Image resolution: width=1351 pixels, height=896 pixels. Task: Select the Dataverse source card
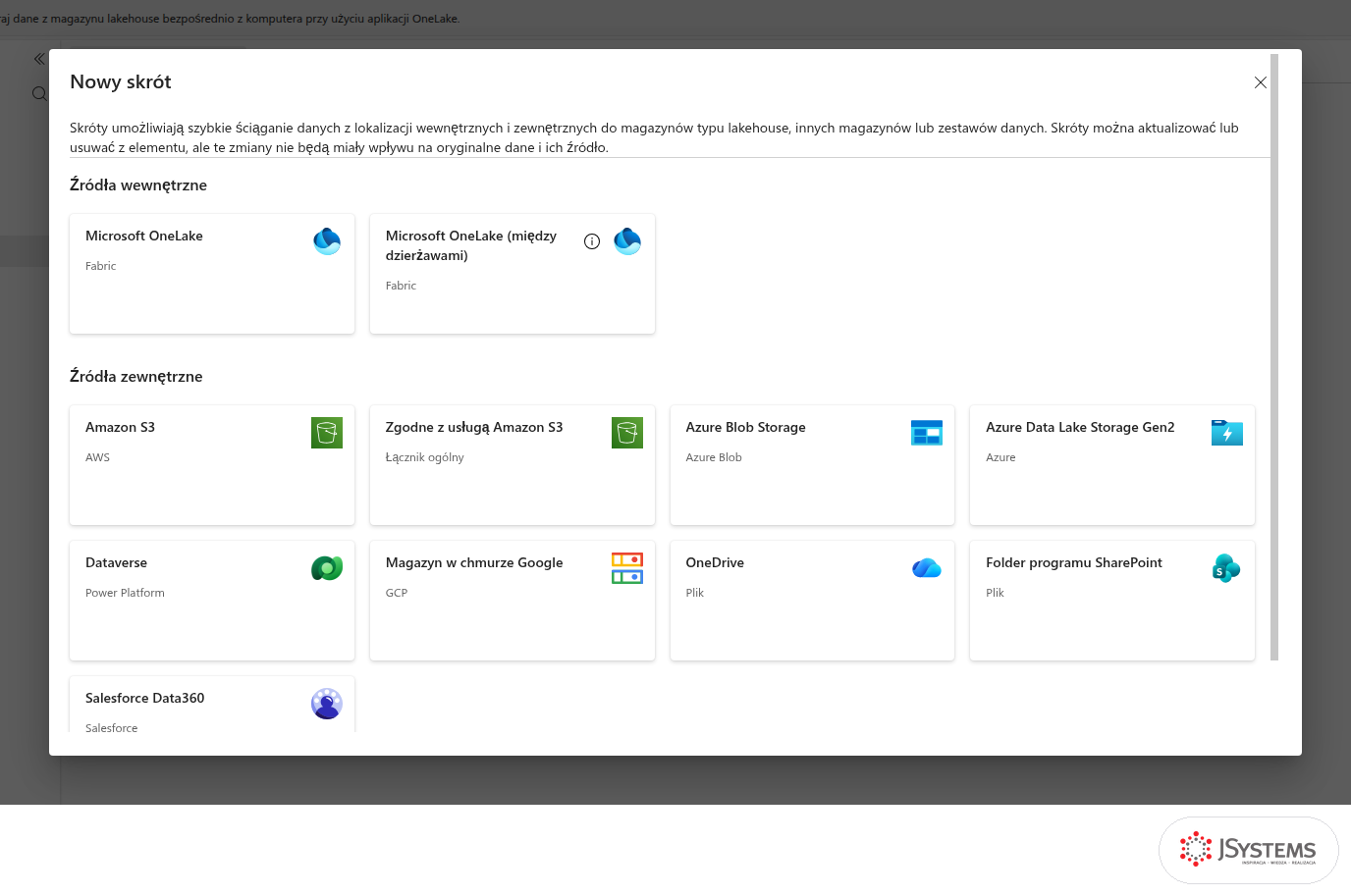point(212,601)
